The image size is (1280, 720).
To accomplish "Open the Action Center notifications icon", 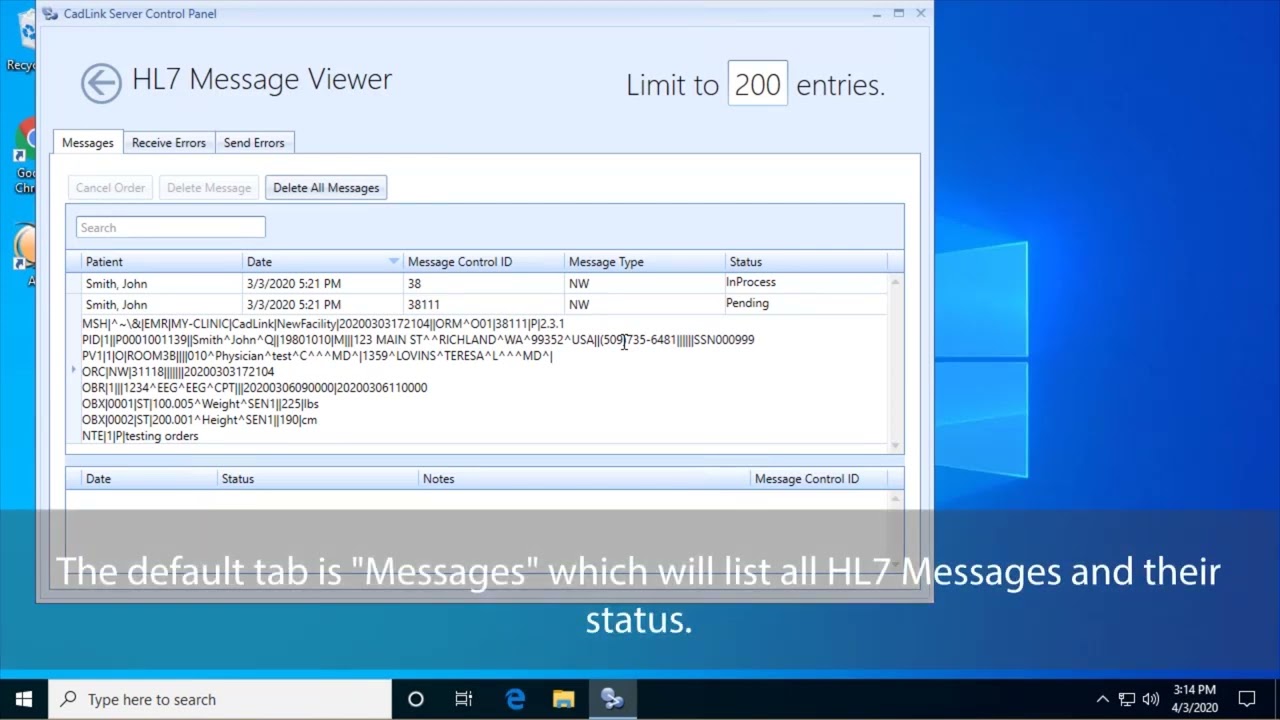I will 1247,699.
